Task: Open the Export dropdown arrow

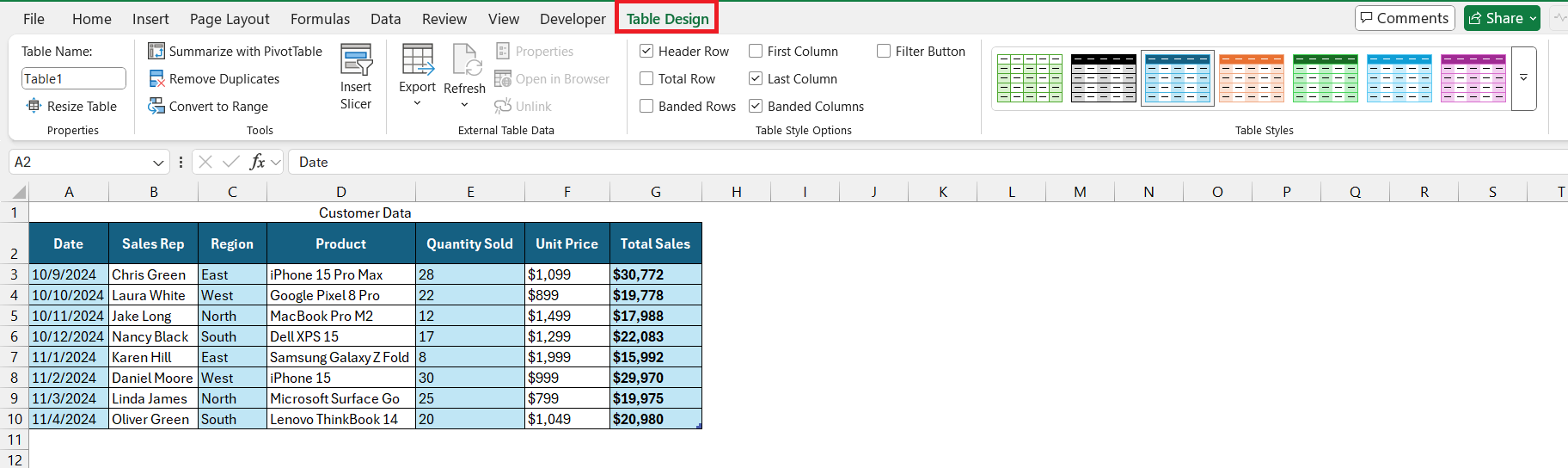Action: point(418,103)
